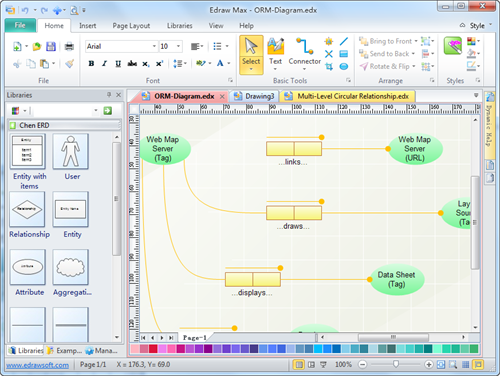The image size is (500, 376).
Task: Select the User shape in Chen ERD
Action: 71,157
